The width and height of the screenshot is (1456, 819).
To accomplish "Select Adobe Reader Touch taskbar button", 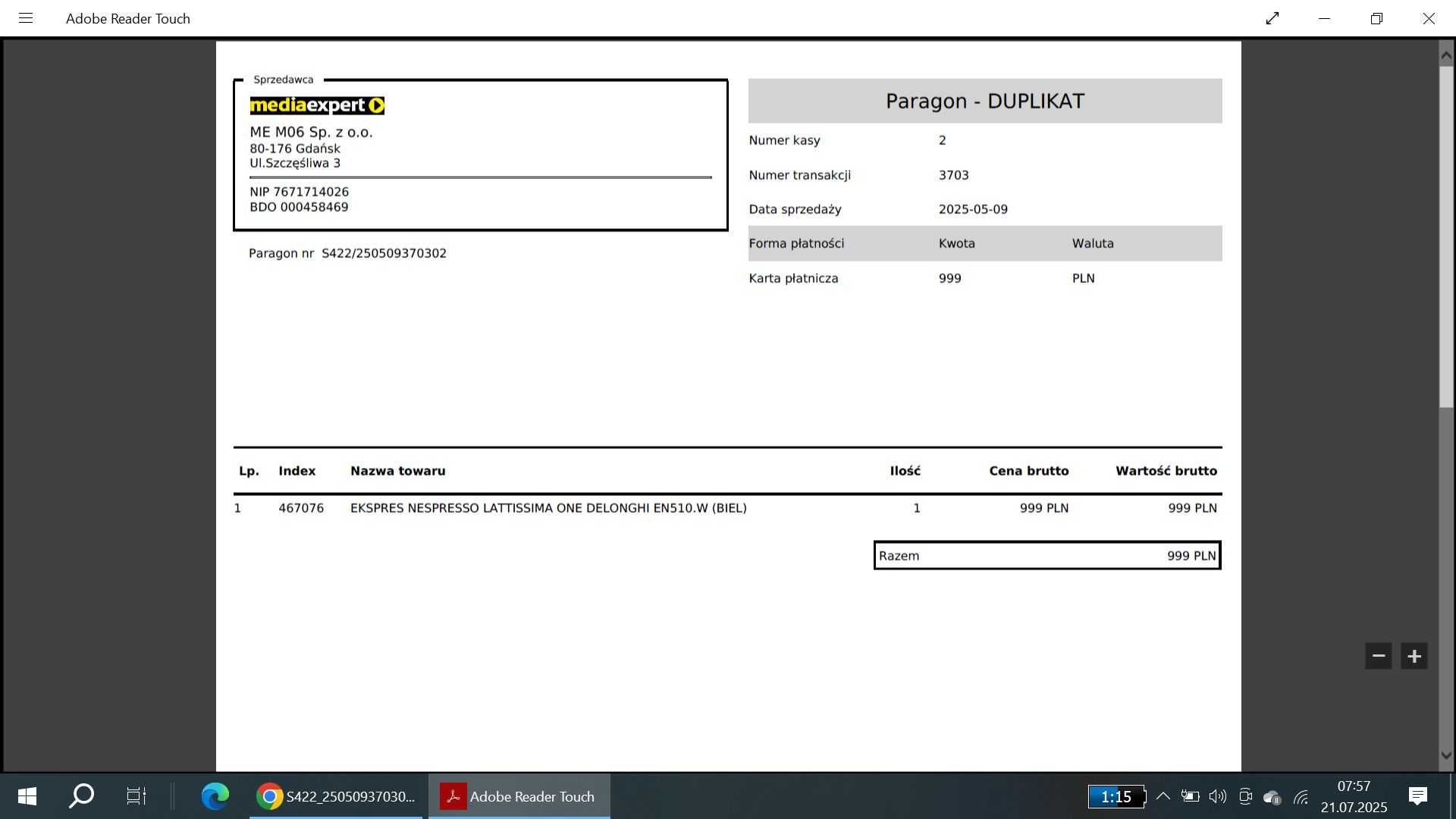I will [519, 796].
